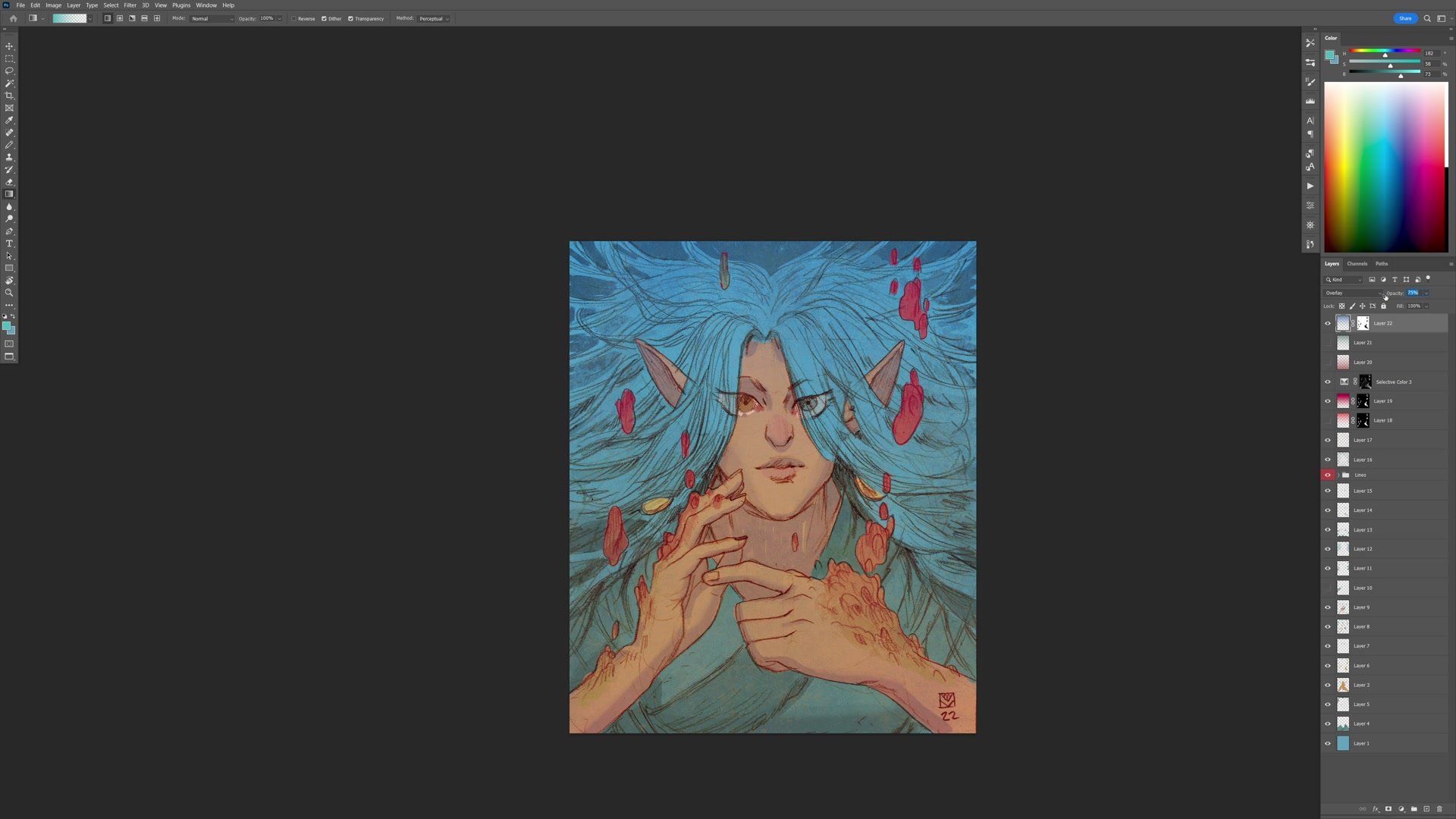Screen dimensions: 1456x819
Task: Select the Zoom tool in toolbar
Action: 9,293
